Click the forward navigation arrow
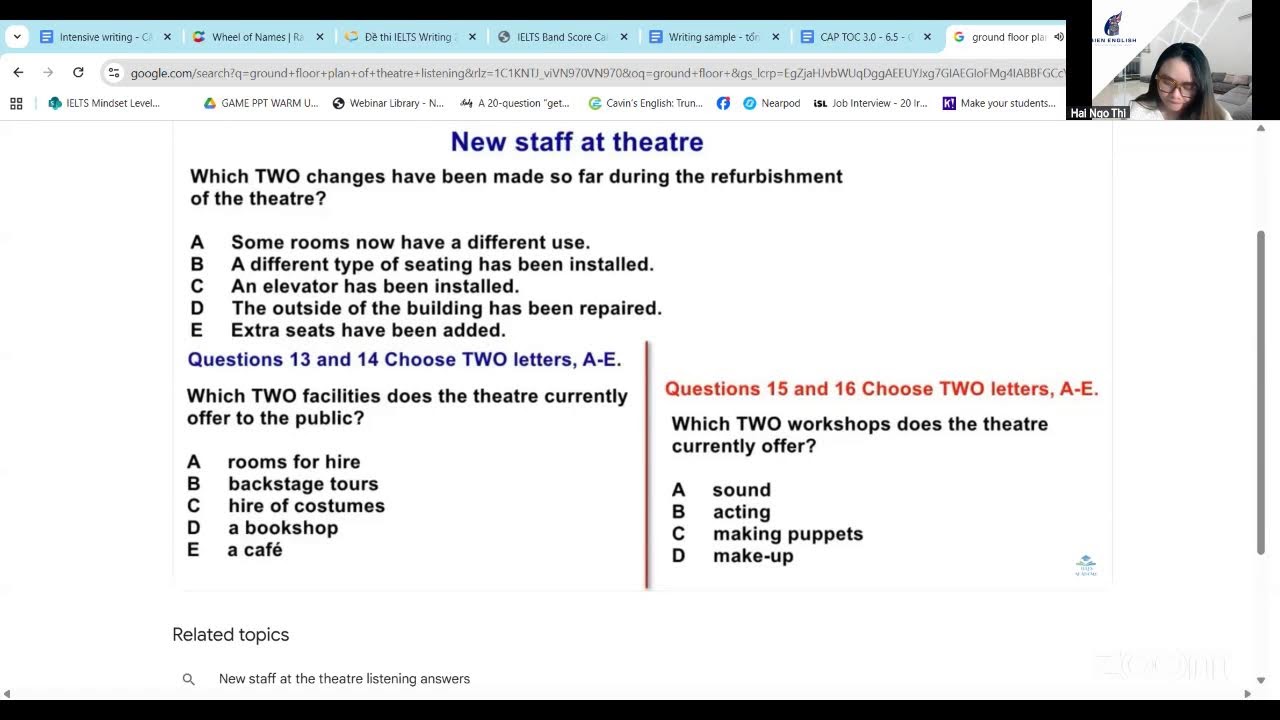Screen dimensions: 1280x720 48,72
